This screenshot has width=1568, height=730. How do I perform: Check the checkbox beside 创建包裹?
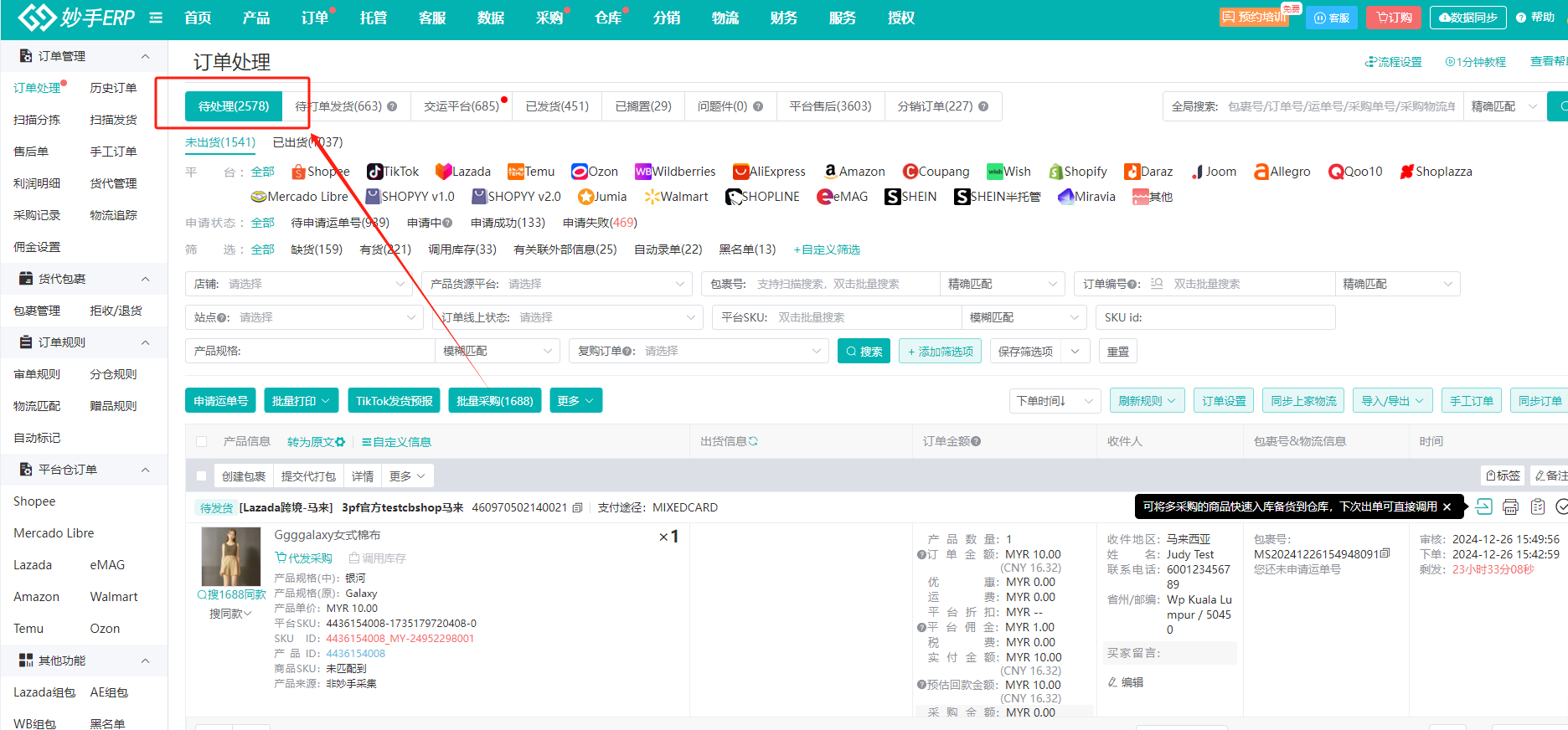[201, 476]
